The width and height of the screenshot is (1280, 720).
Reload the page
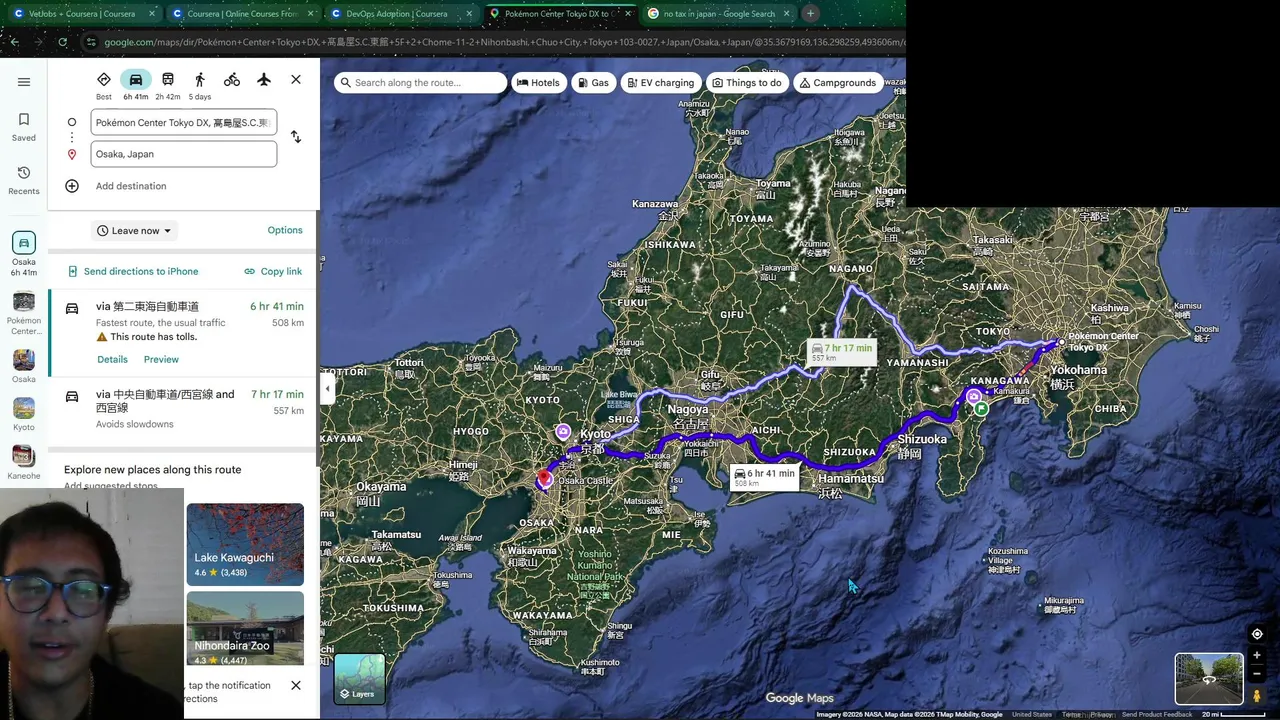(62, 42)
